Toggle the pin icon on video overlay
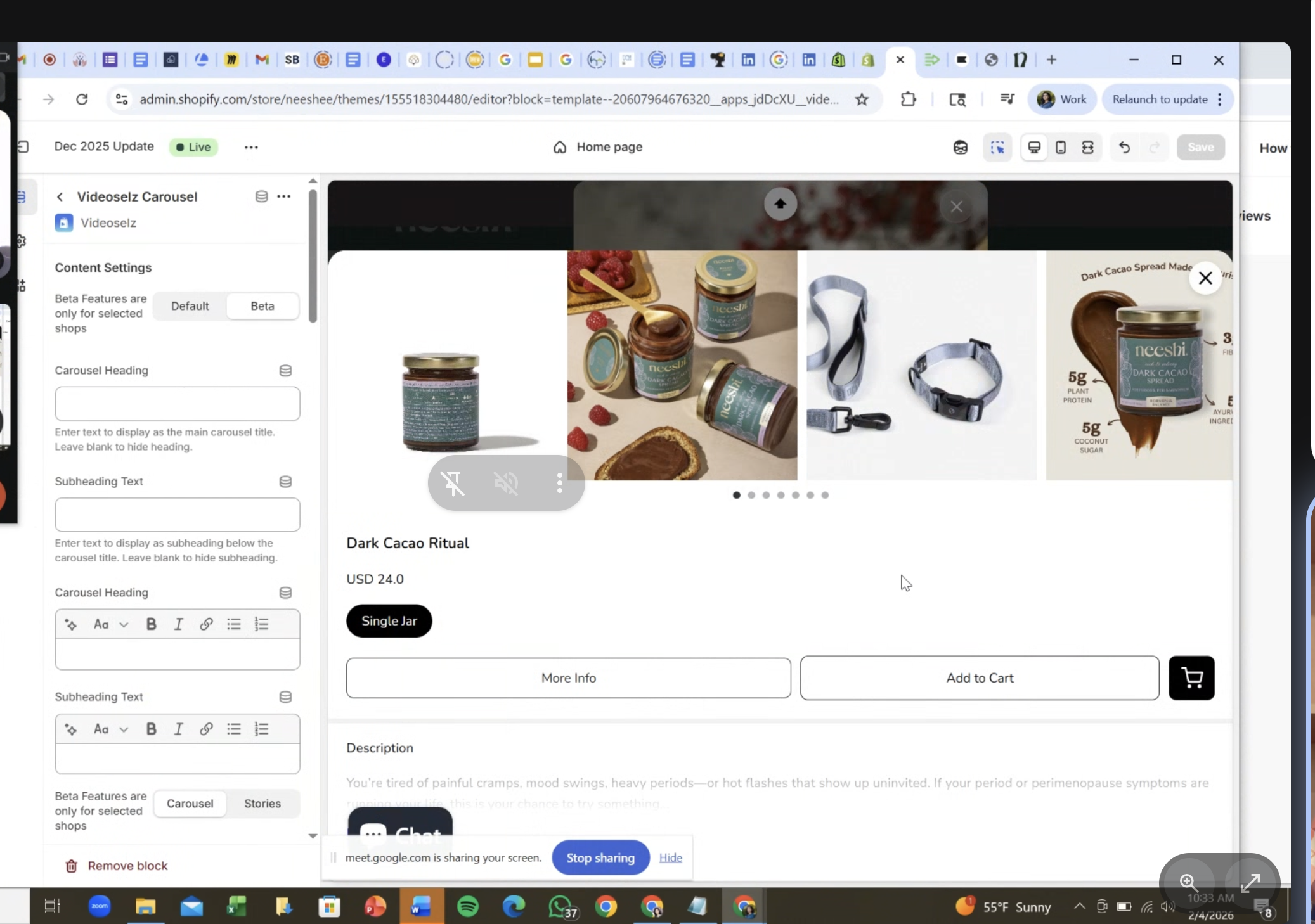 pos(453,483)
